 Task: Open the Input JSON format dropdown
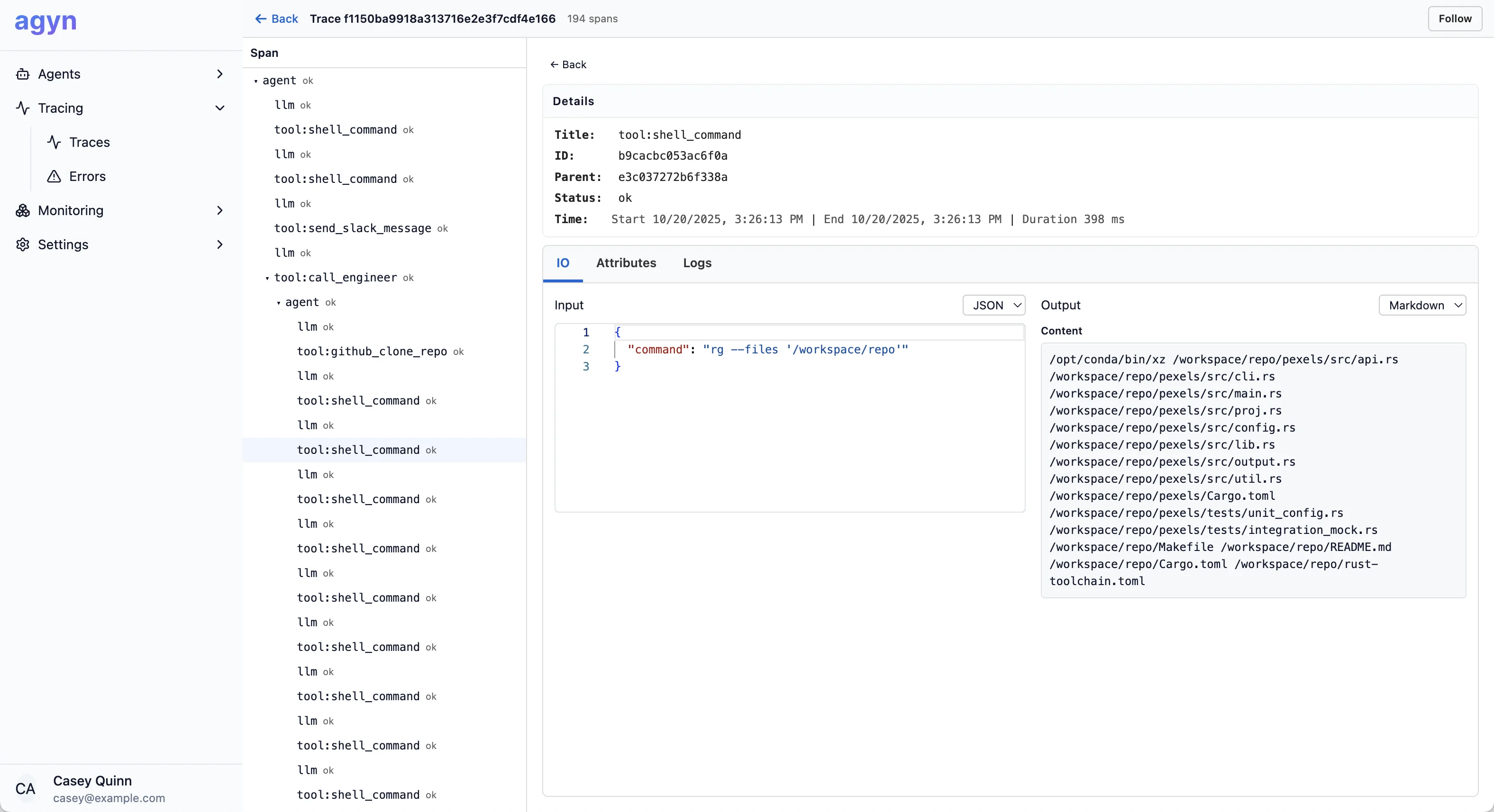(993, 306)
